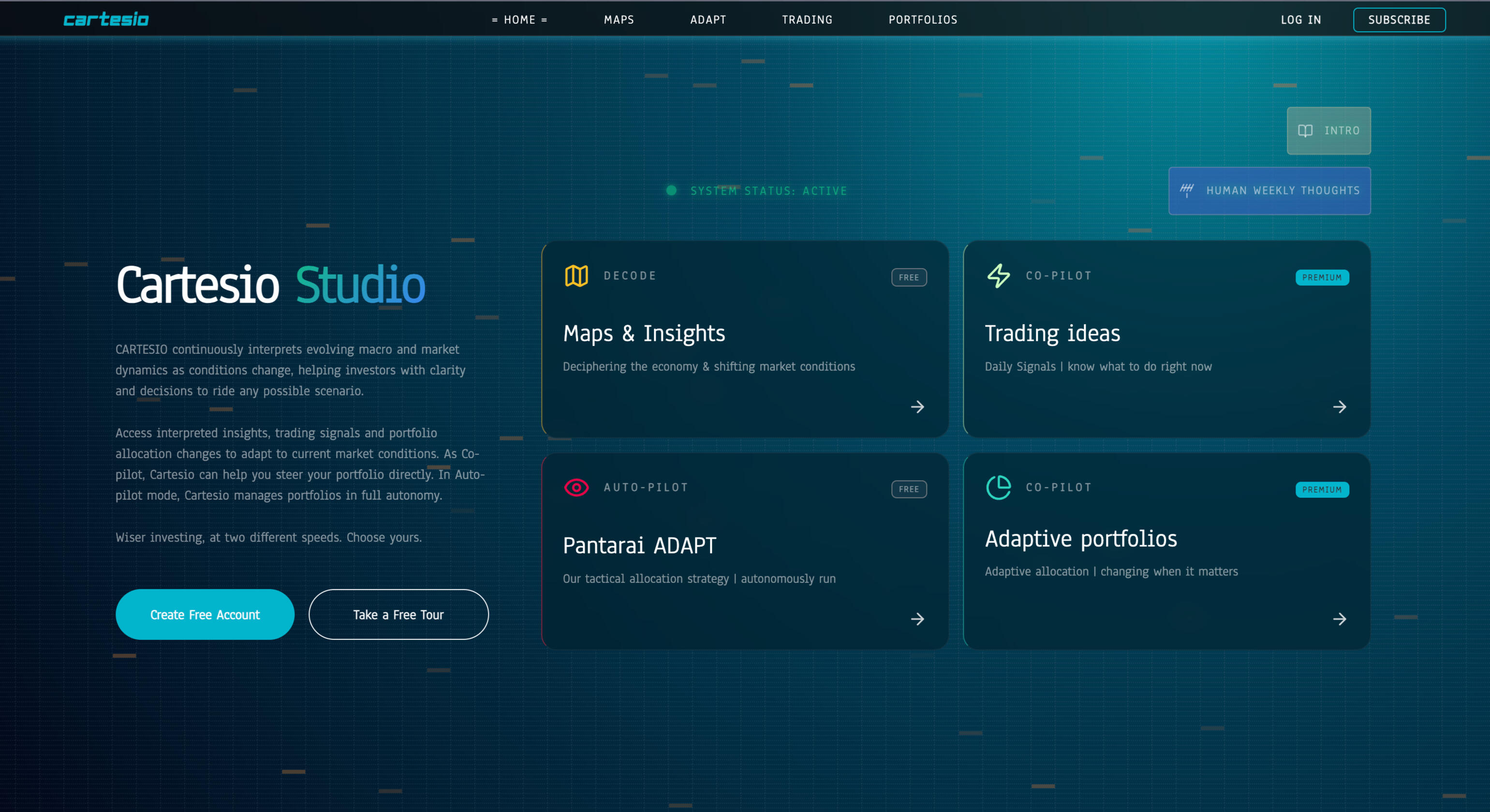Click the PREMIUM badge on Trading ideas card
The image size is (1490, 812).
tap(1322, 277)
